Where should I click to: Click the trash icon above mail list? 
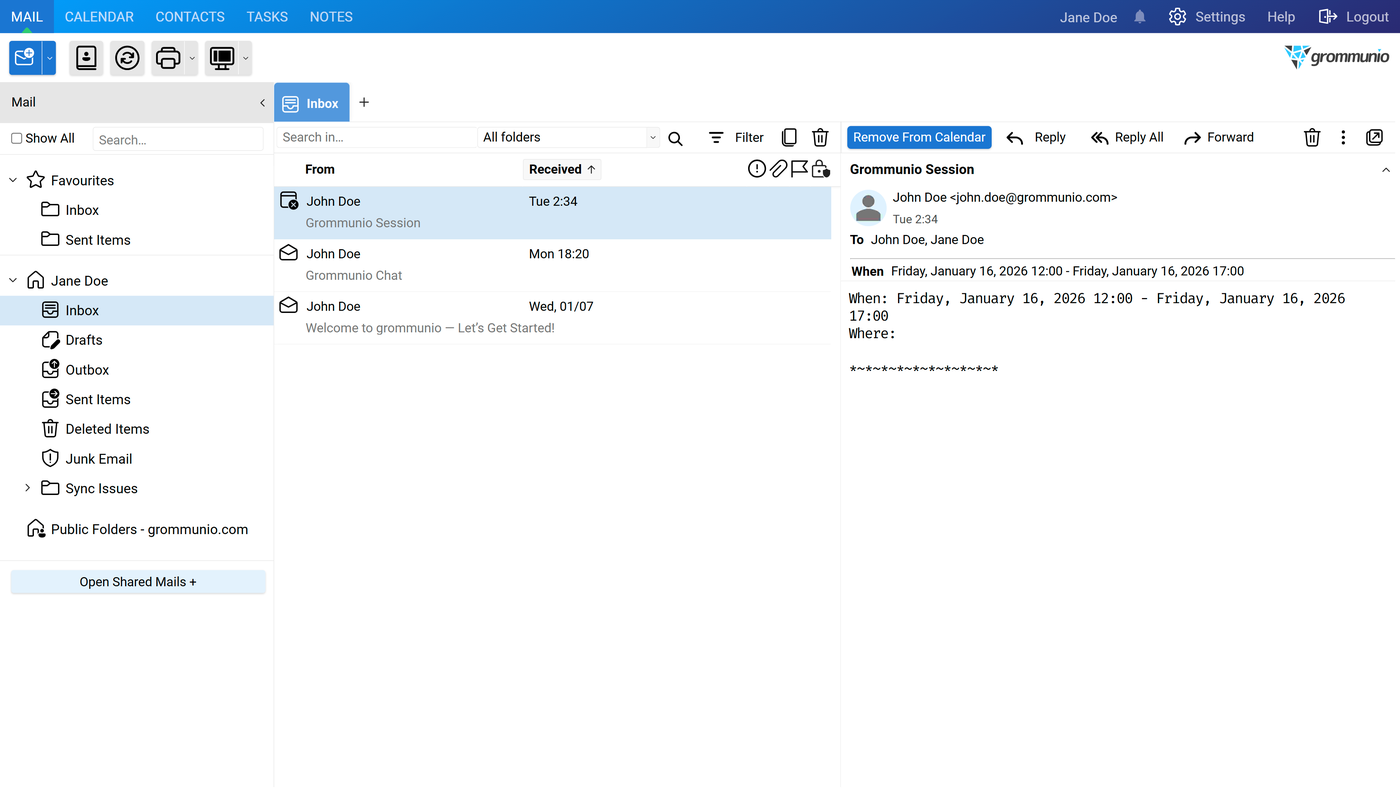click(x=820, y=138)
